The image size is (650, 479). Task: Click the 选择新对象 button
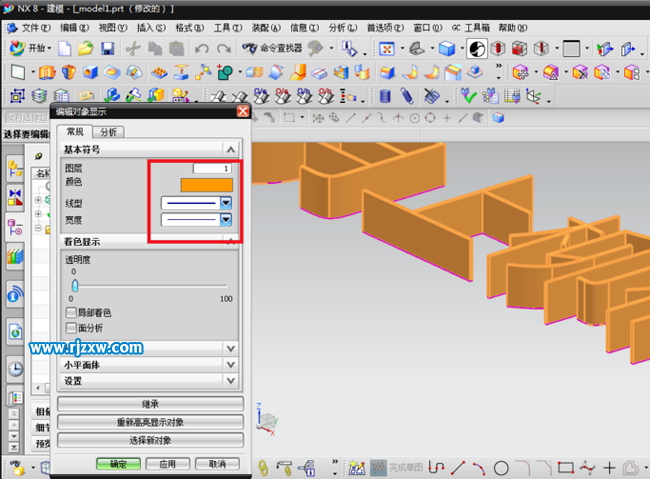[x=150, y=440]
